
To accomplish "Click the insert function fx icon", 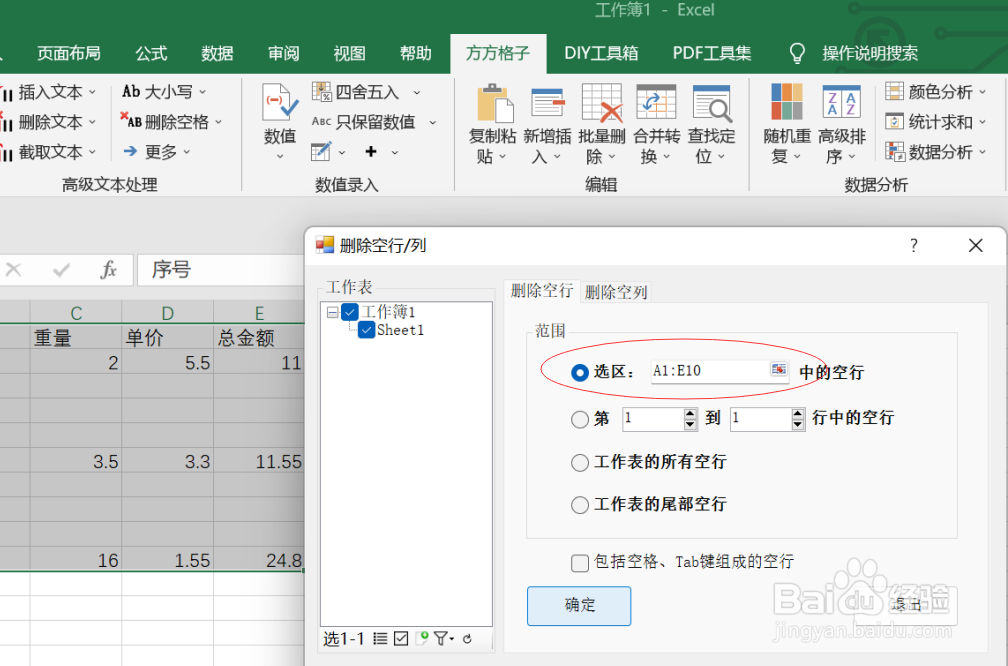I will pyautogui.click(x=109, y=270).
